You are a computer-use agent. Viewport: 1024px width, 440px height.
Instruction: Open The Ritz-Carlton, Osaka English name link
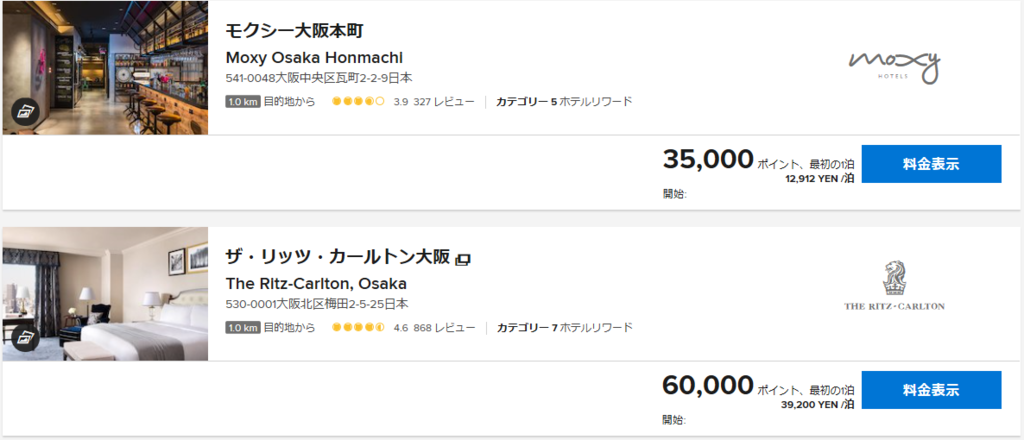[x=316, y=283]
